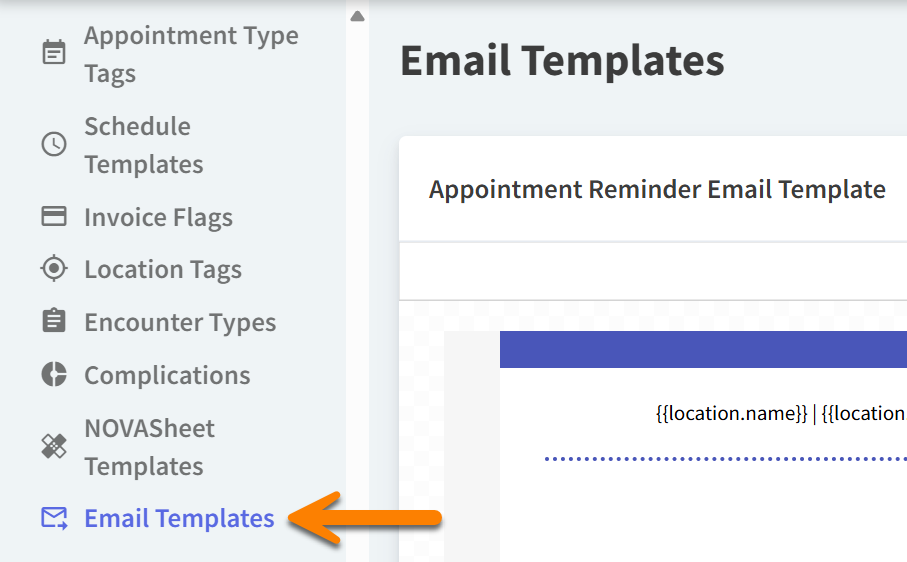Click the Complications pie chart icon
The height and width of the screenshot is (562, 907).
click(x=53, y=375)
